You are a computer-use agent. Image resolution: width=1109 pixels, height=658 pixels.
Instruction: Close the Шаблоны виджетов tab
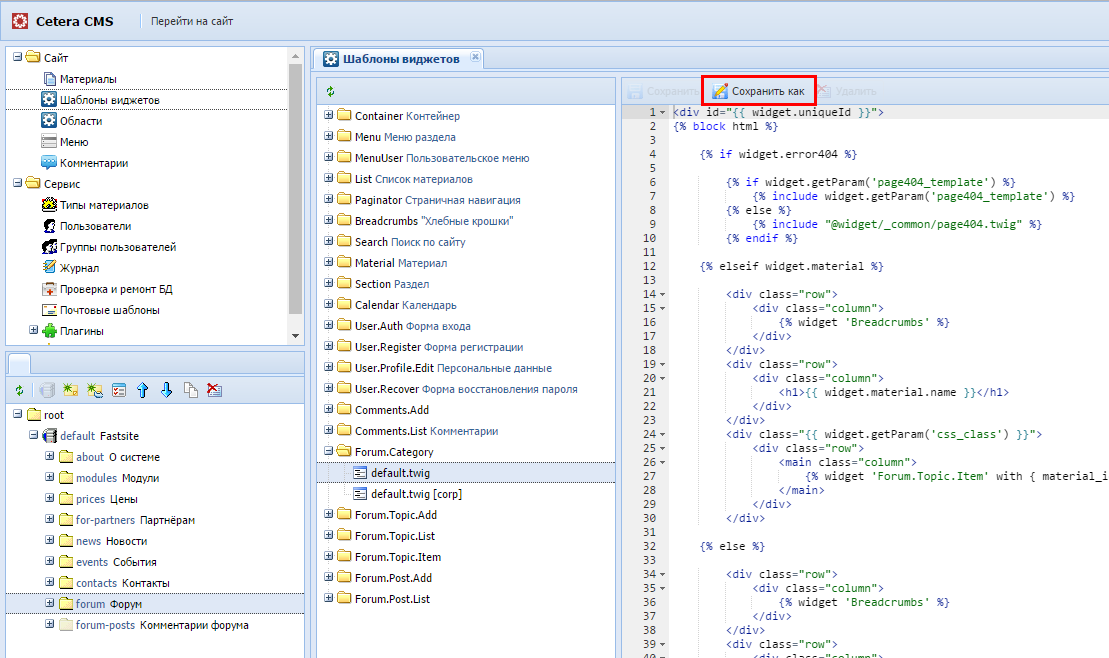tap(475, 57)
